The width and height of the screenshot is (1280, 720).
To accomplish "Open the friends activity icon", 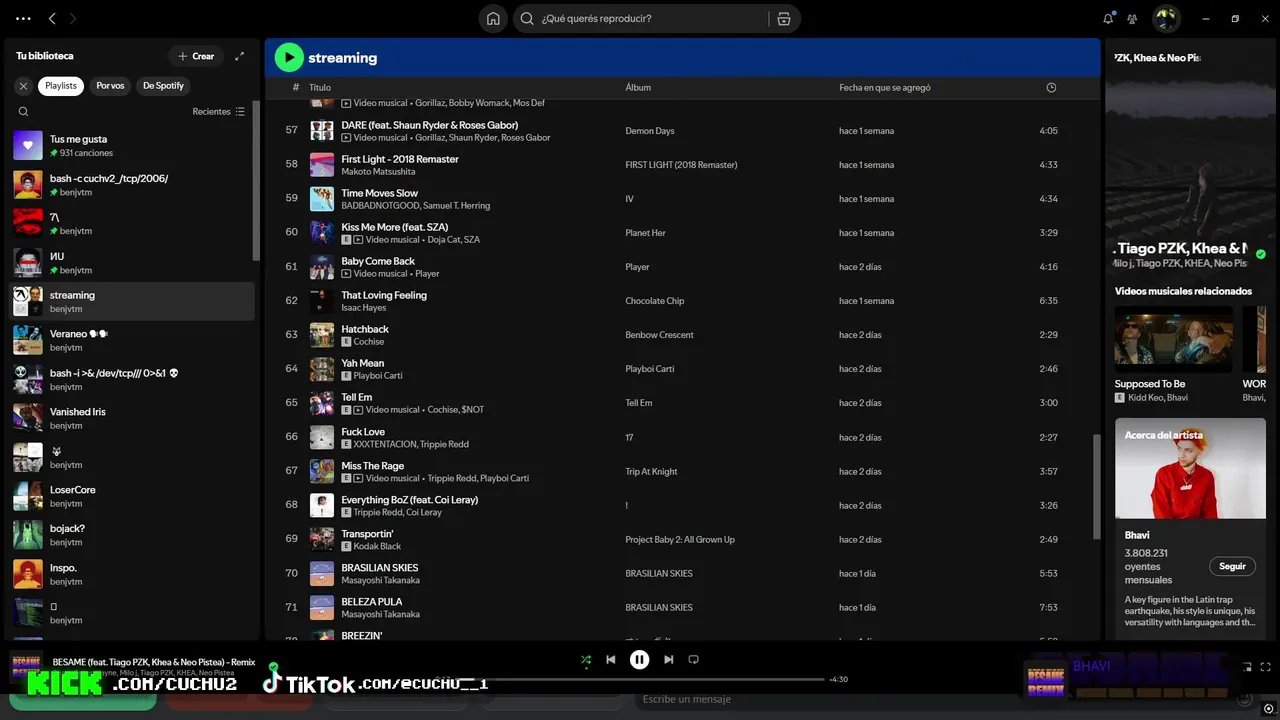I will (x=1133, y=18).
